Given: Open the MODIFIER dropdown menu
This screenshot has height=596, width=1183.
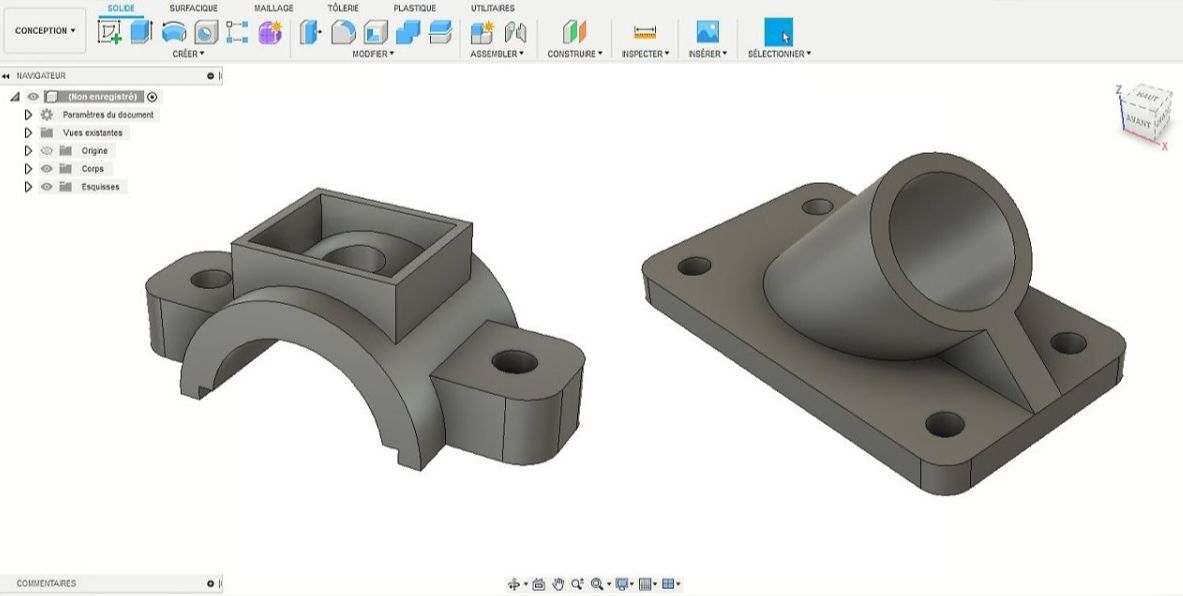Looking at the screenshot, I should click(373, 54).
